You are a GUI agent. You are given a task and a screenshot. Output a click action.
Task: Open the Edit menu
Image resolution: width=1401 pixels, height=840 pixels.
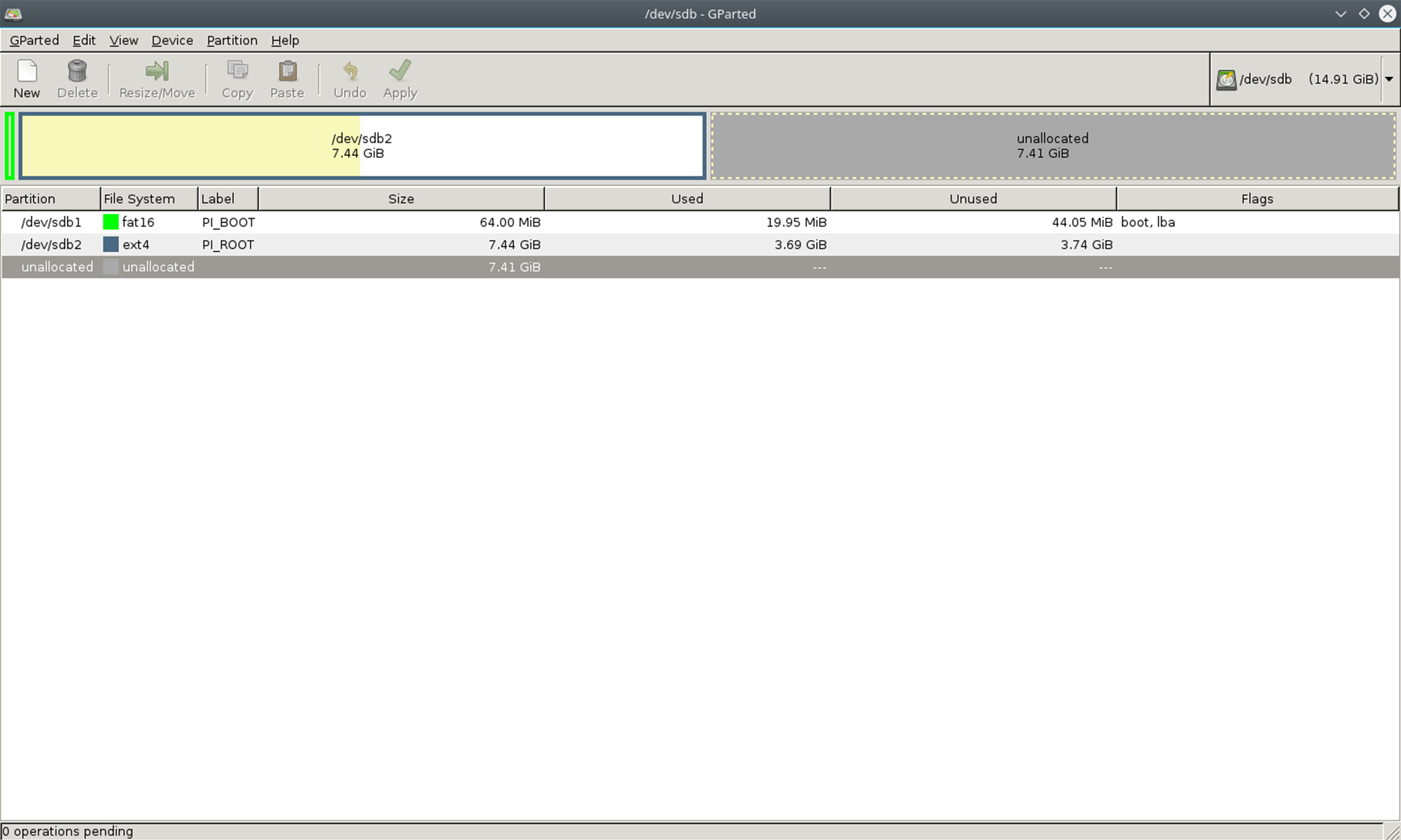point(84,40)
